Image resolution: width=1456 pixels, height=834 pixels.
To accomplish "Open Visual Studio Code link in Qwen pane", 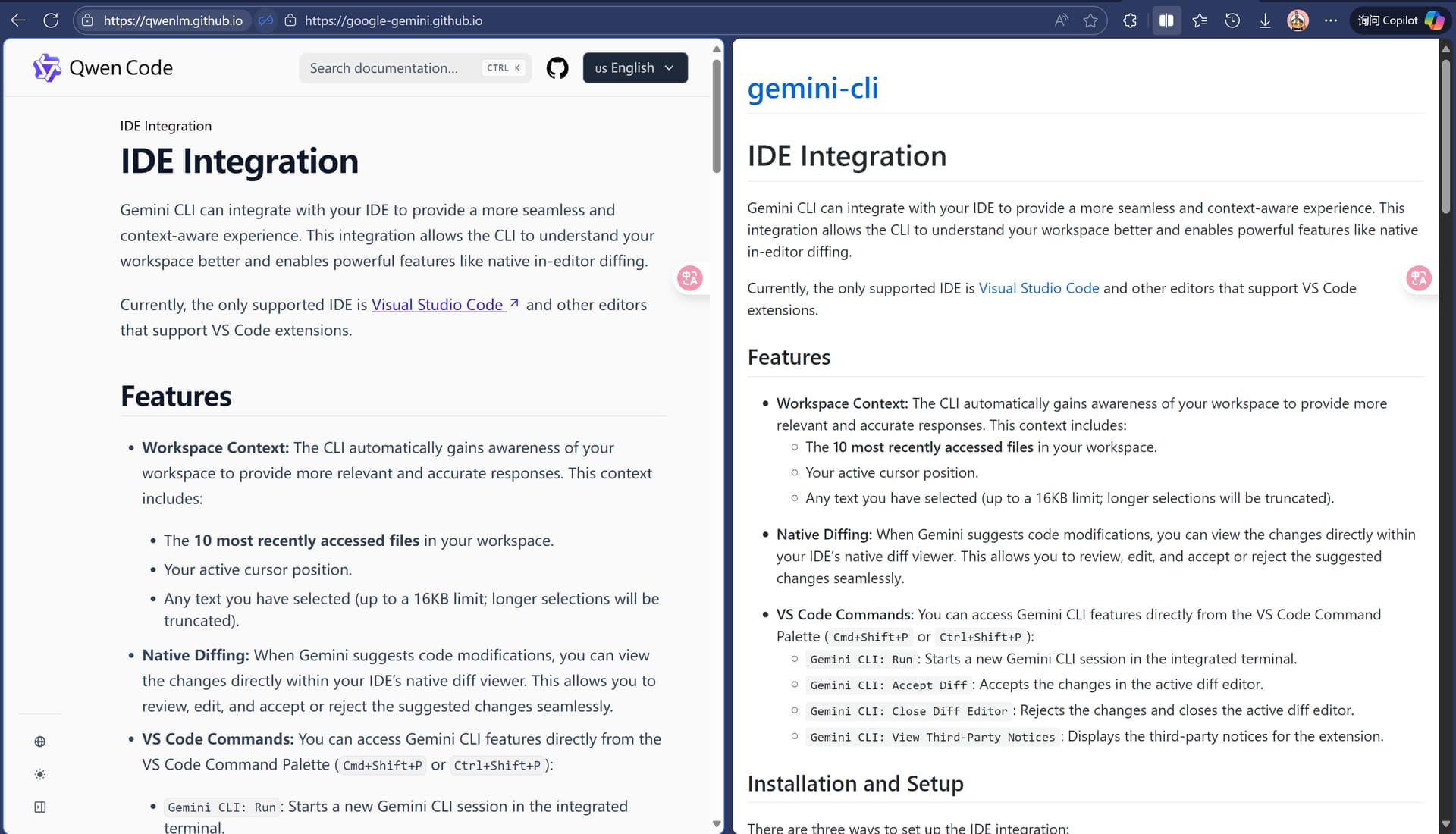I will click(x=445, y=305).
